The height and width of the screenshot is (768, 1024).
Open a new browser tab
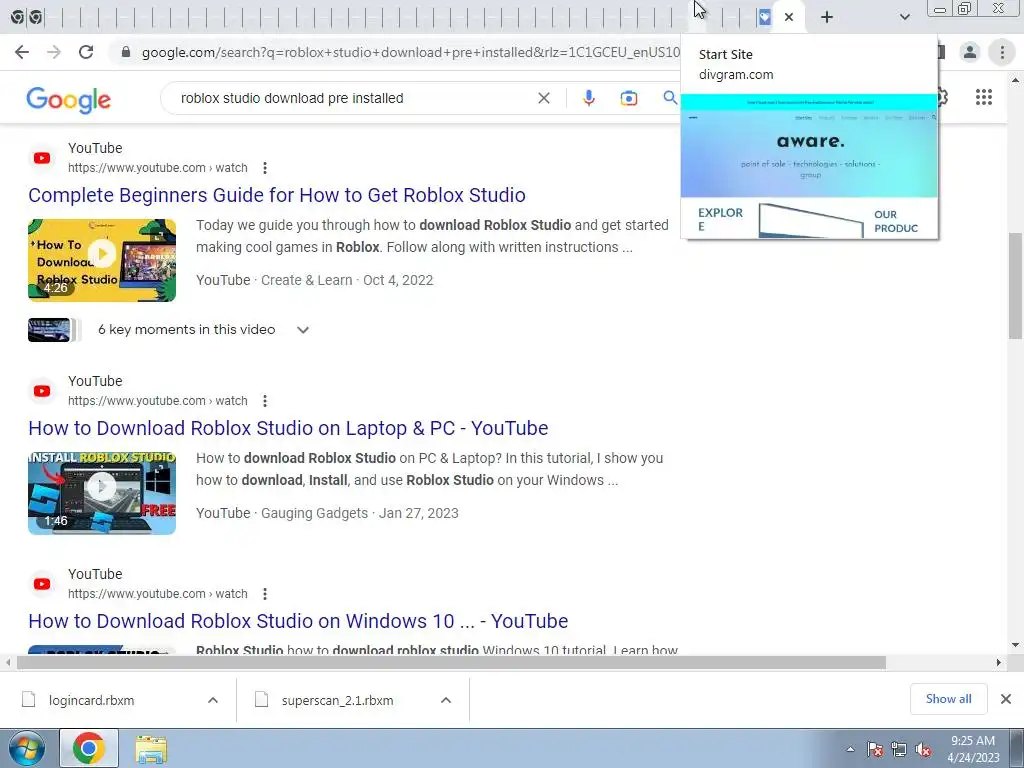point(827,17)
